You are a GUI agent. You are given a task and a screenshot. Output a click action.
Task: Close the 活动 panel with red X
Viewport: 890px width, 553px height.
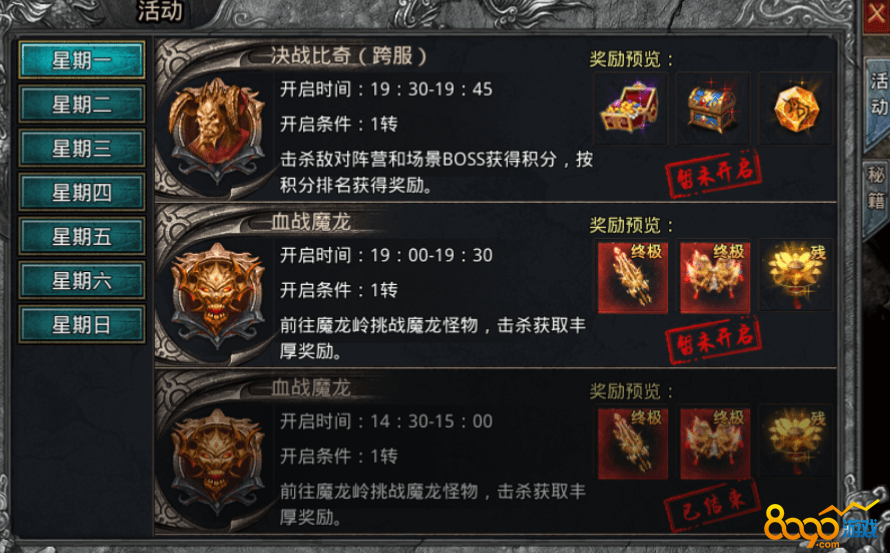click(x=877, y=15)
